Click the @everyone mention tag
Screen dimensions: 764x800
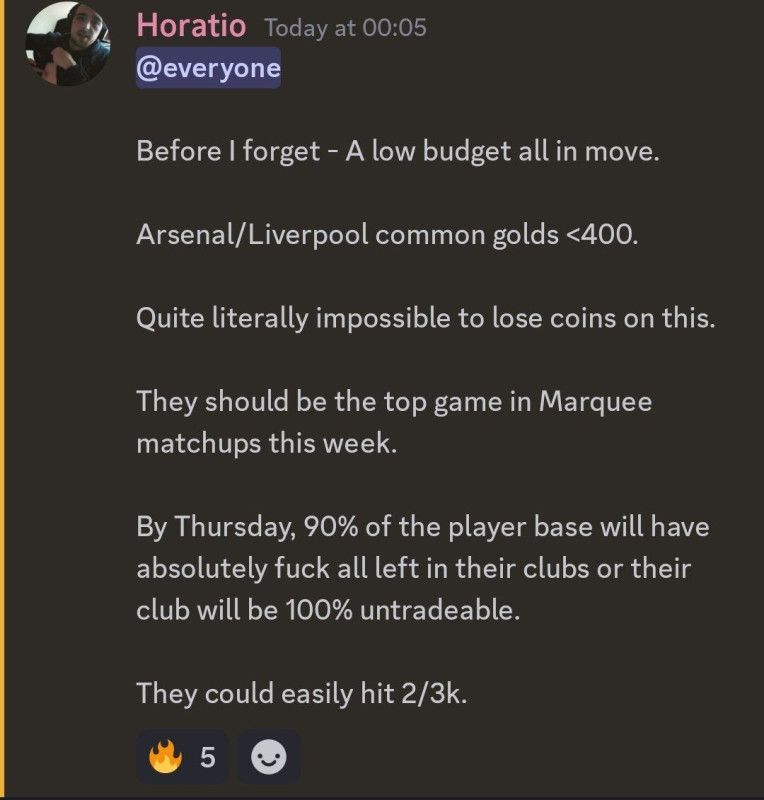point(208,68)
